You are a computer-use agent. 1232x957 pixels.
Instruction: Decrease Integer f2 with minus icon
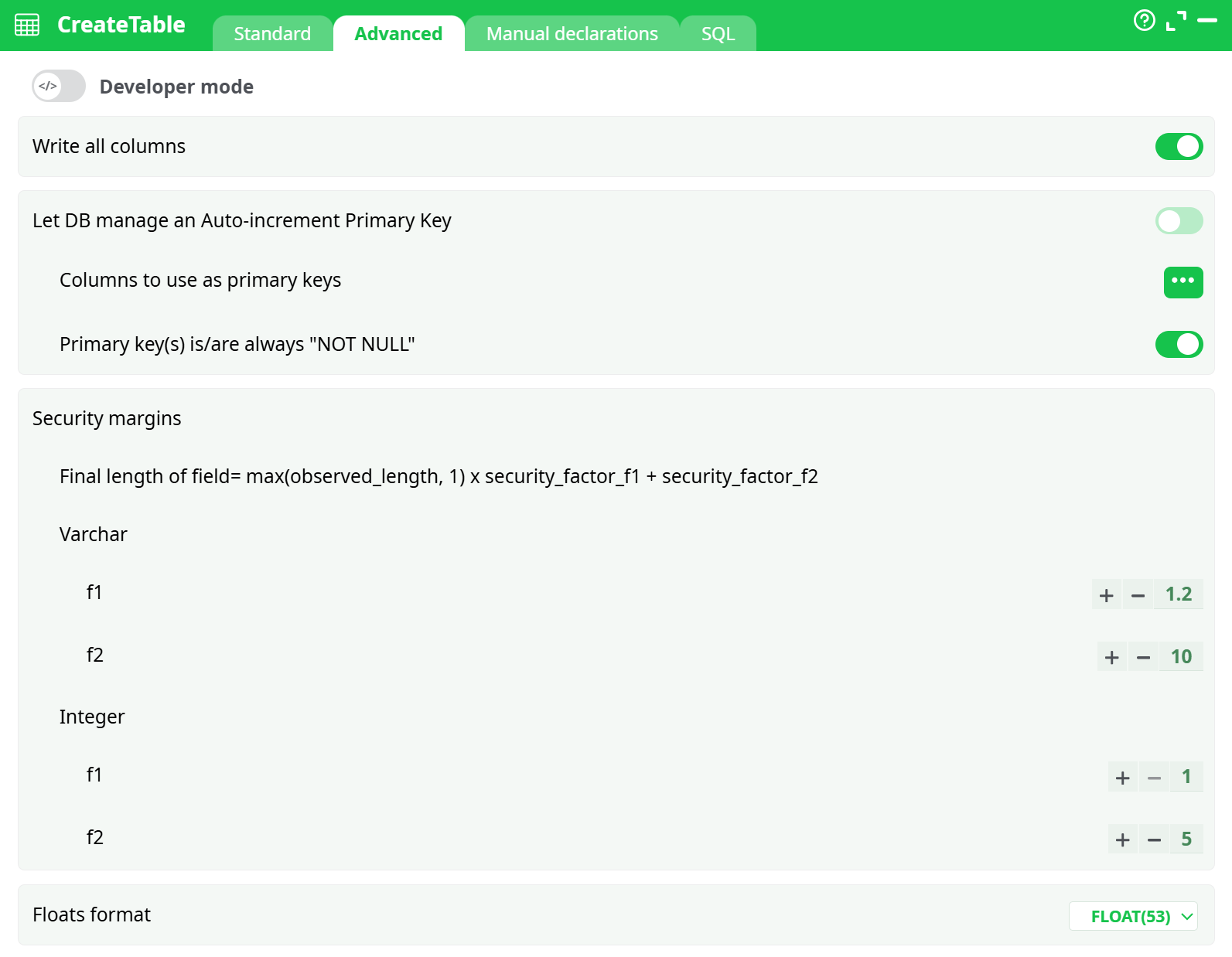[x=1154, y=840]
